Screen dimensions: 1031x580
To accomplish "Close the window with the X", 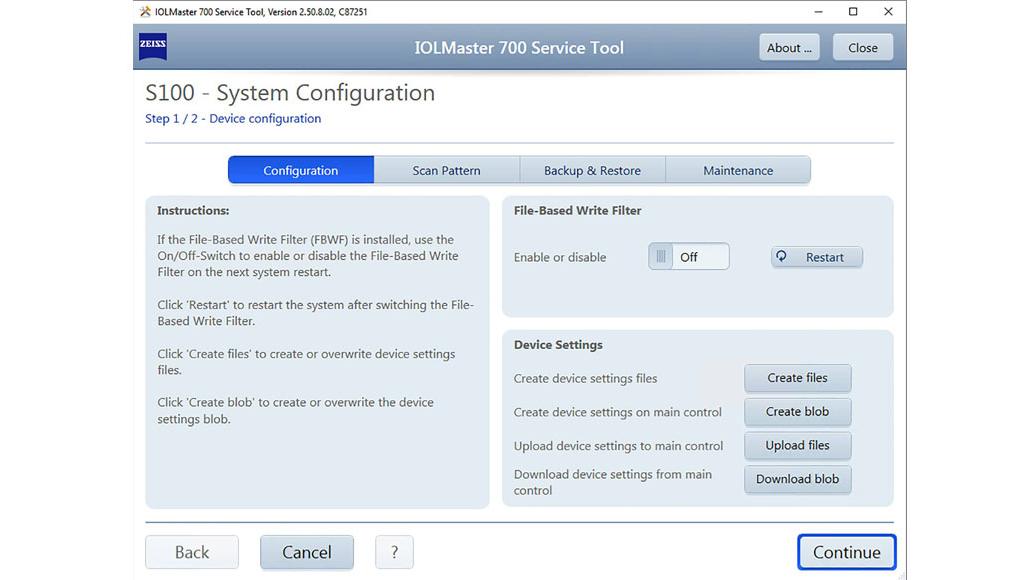I will point(888,12).
